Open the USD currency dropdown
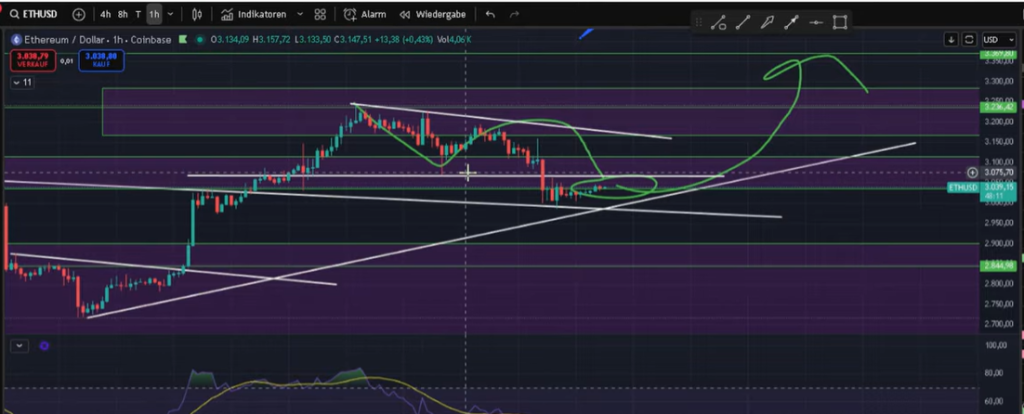1024x414 pixels. [996, 39]
